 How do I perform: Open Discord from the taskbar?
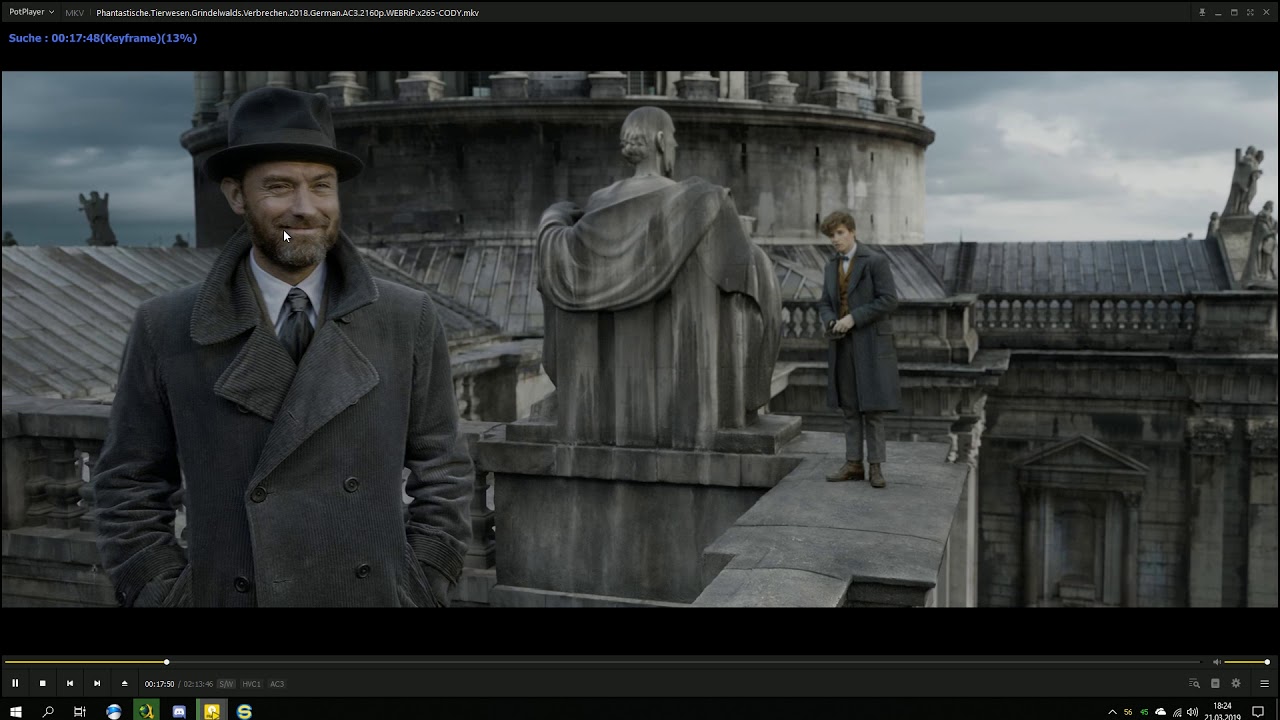coord(179,712)
